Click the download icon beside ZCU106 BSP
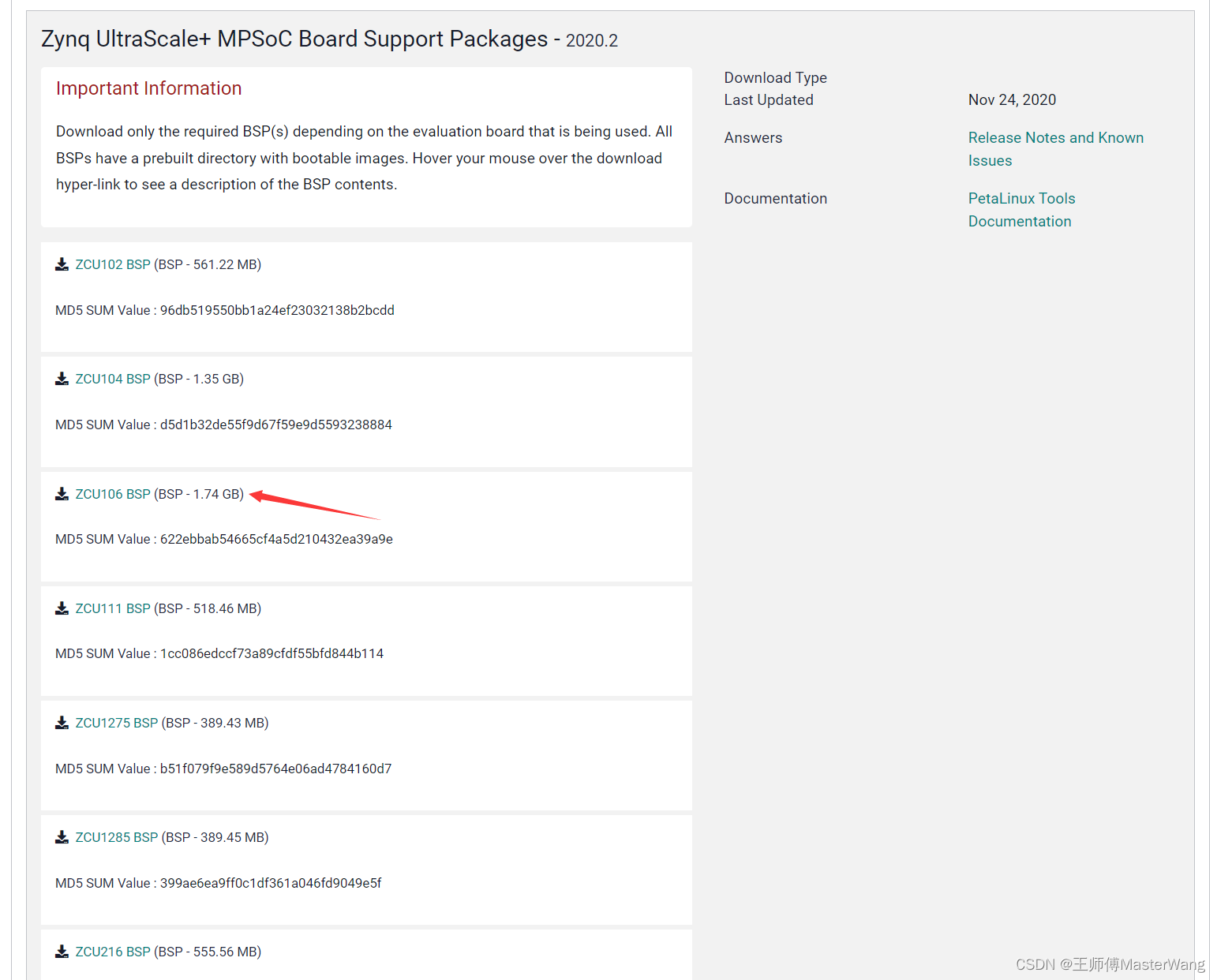The image size is (1217, 980). pyautogui.click(x=62, y=494)
